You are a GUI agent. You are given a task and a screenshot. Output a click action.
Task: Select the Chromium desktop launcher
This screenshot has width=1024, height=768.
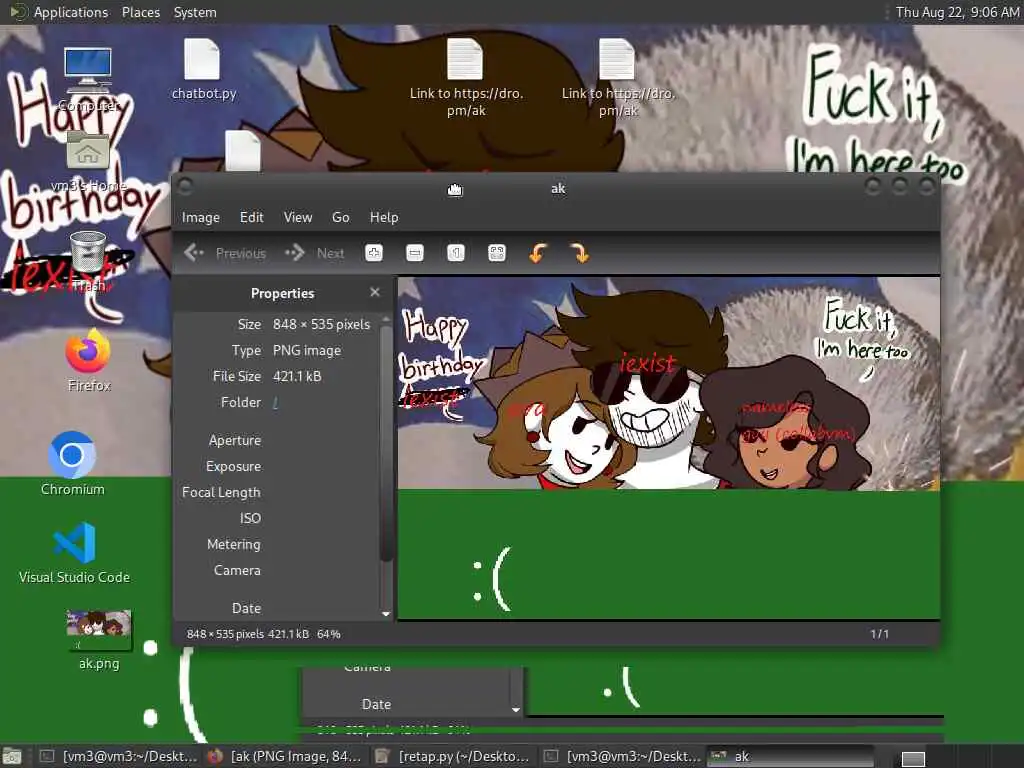click(72, 464)
